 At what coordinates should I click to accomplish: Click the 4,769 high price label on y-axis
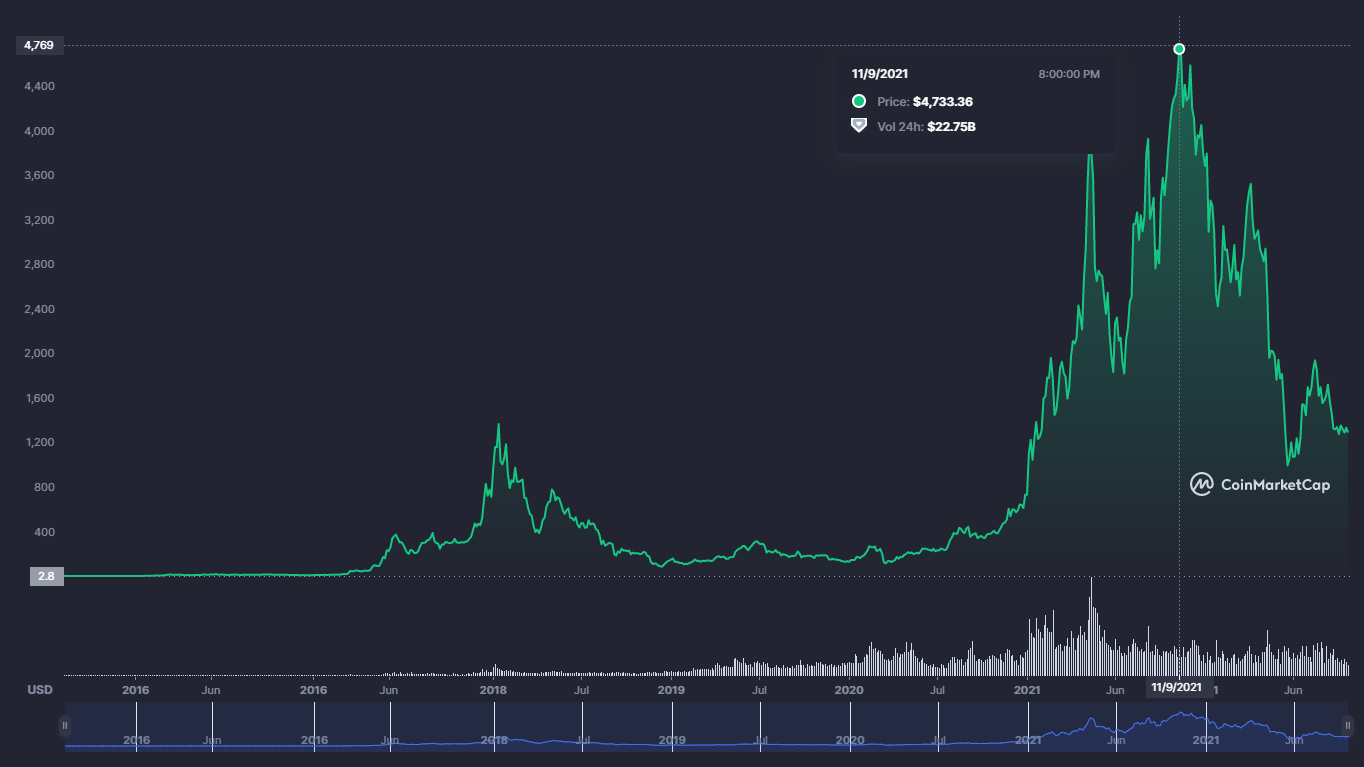pos(38,45)
